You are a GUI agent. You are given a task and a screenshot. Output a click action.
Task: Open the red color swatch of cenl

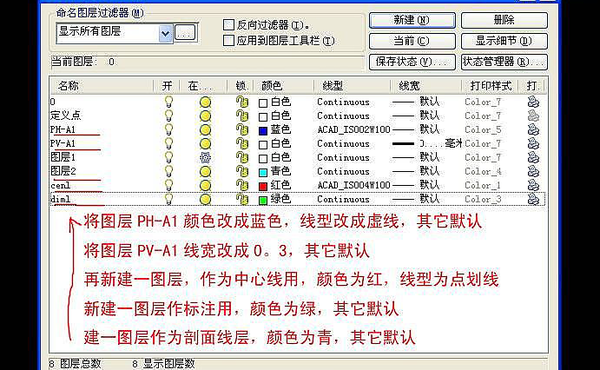[263, 186]
